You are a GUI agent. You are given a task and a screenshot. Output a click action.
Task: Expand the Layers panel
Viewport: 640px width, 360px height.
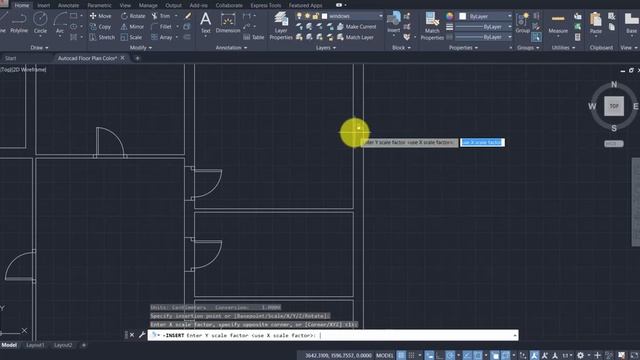pyautogui.click(x=326, y=48)
